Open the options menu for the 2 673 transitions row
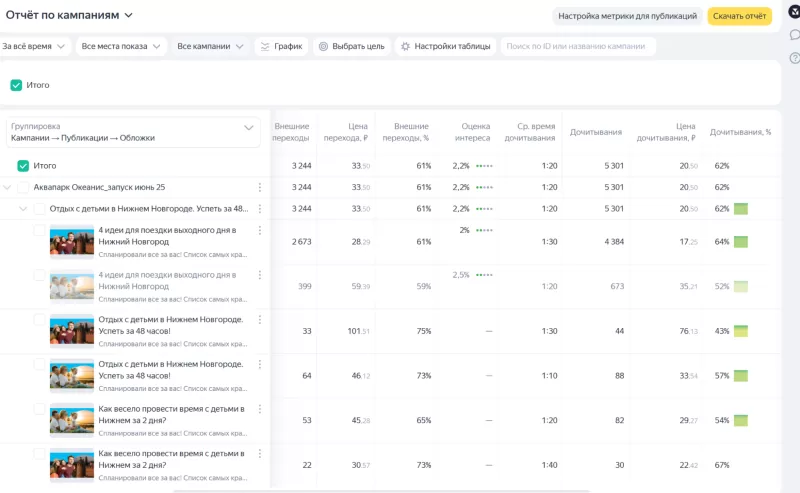800x493 pixels. [260, 230]
